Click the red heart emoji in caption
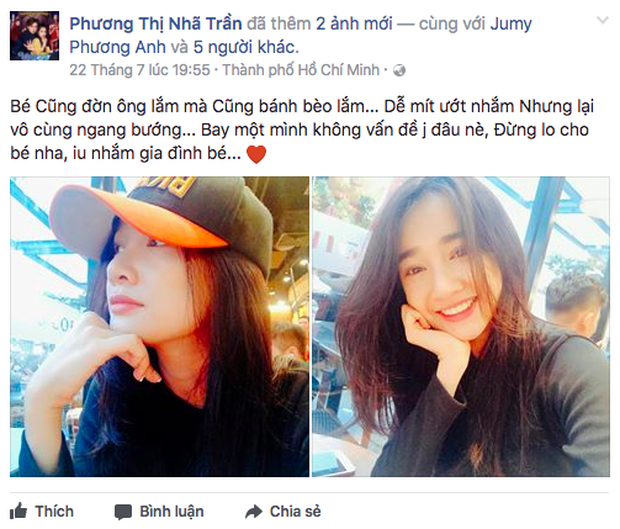 [256, 154]
